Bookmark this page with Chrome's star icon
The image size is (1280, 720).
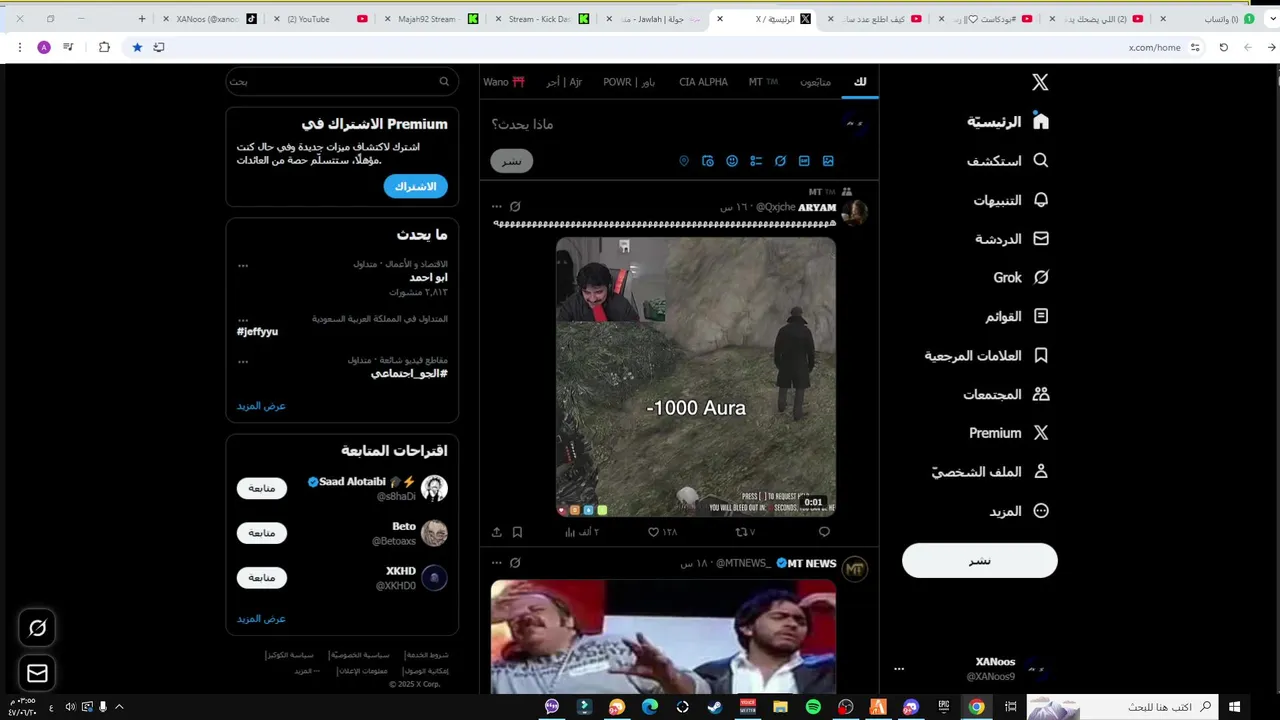[137, 47]
